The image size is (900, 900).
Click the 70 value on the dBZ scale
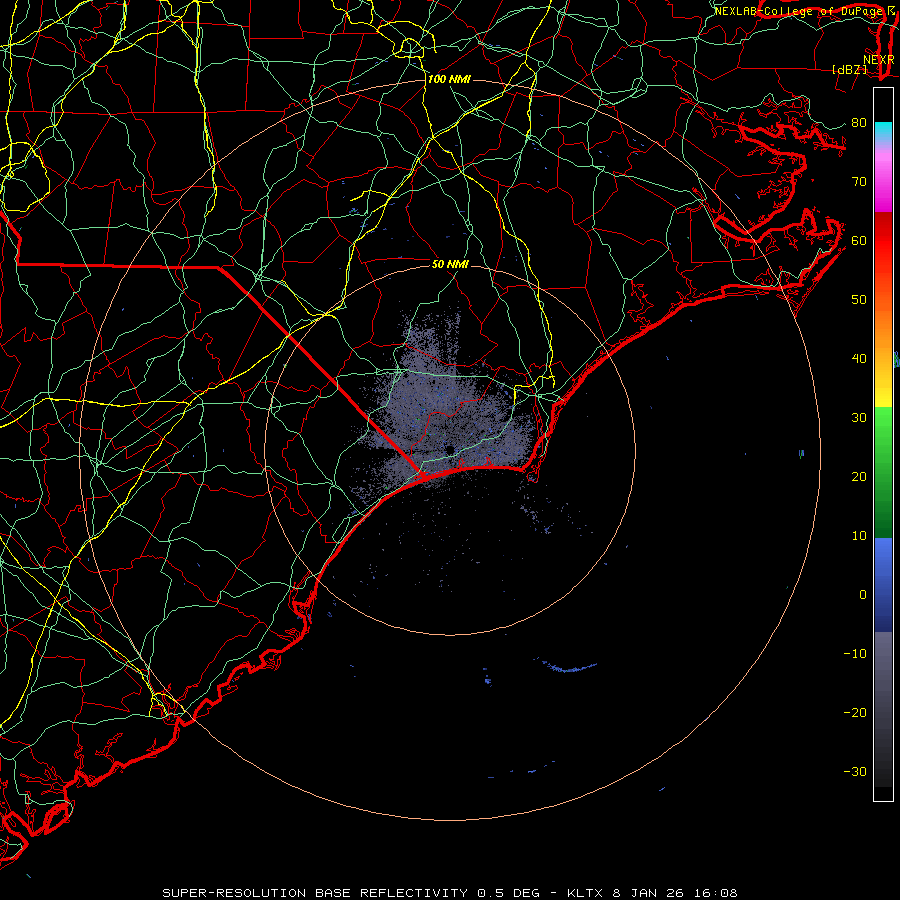coord(859,181)
